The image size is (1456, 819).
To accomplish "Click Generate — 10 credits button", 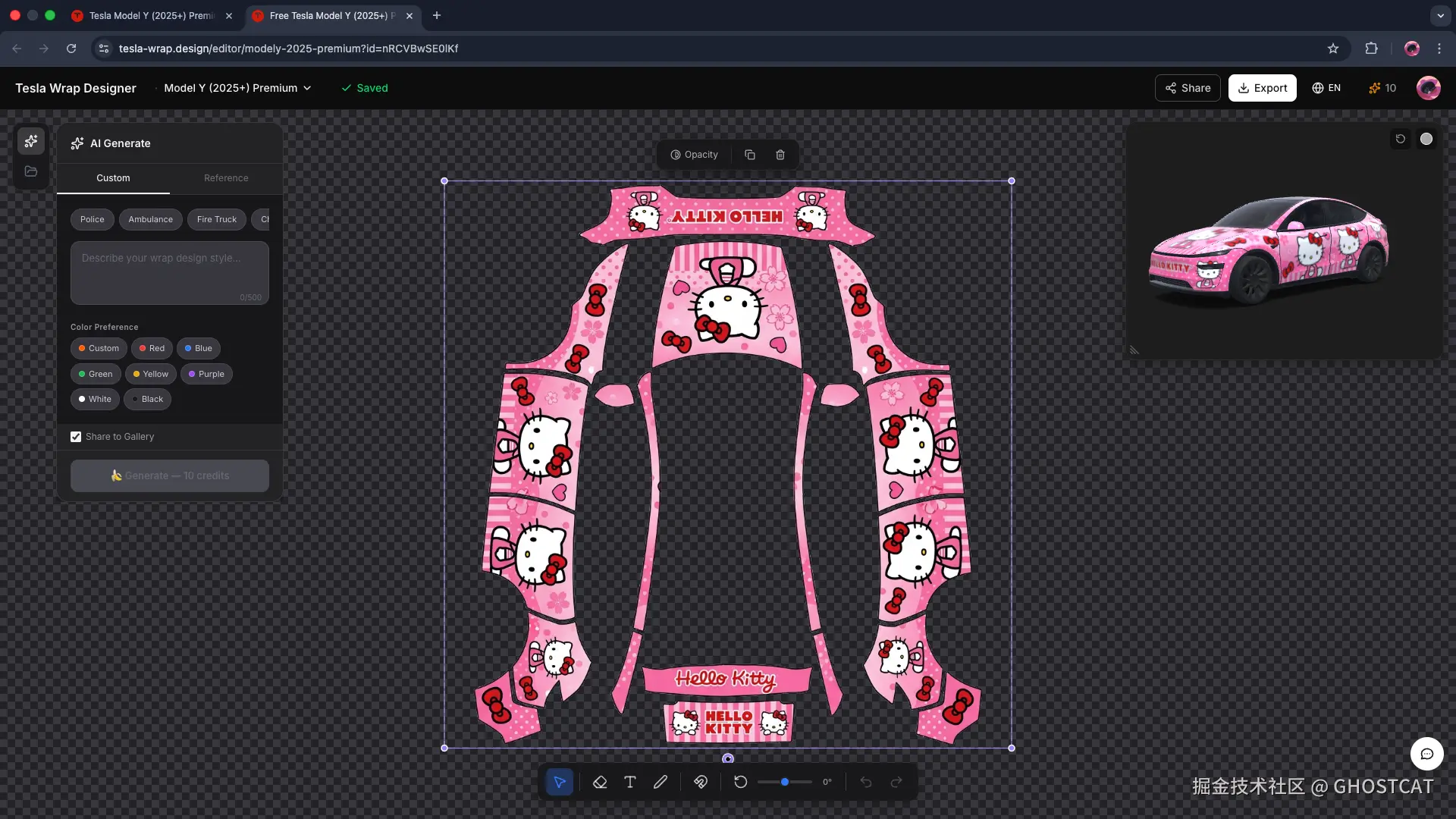I will point(170,475).
